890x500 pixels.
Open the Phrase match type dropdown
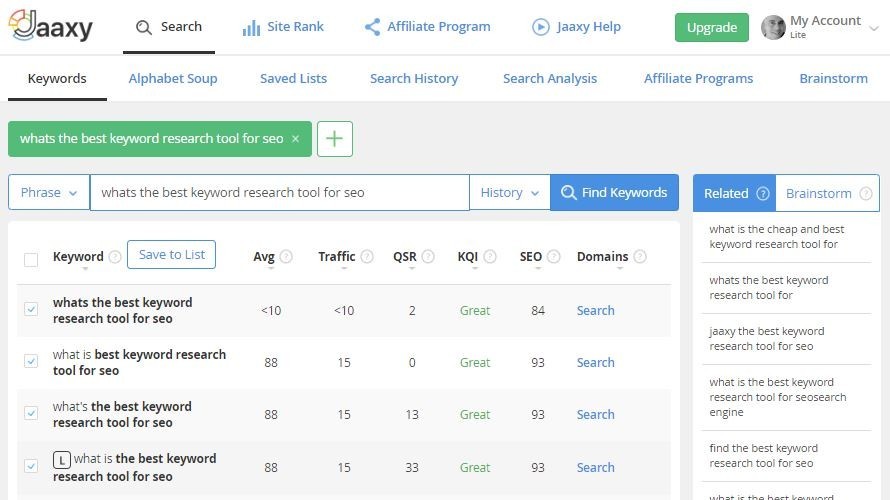click(49, 192)
